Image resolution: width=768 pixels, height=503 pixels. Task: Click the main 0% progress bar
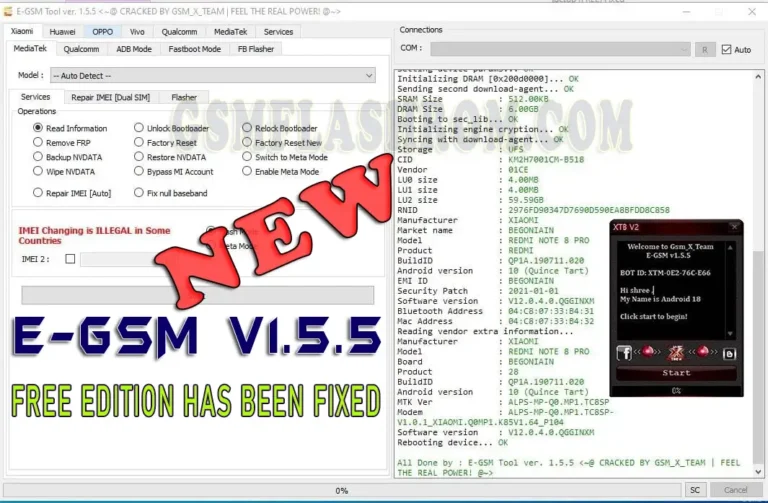click(342, 490)
